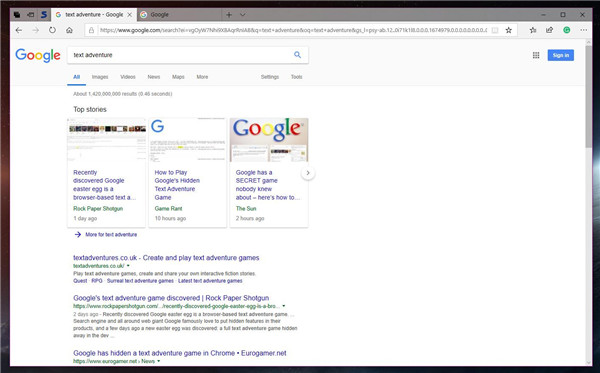Viewport: 600px width, 373px height.
Task: Click the share page icon
Action: coord(549,30)
